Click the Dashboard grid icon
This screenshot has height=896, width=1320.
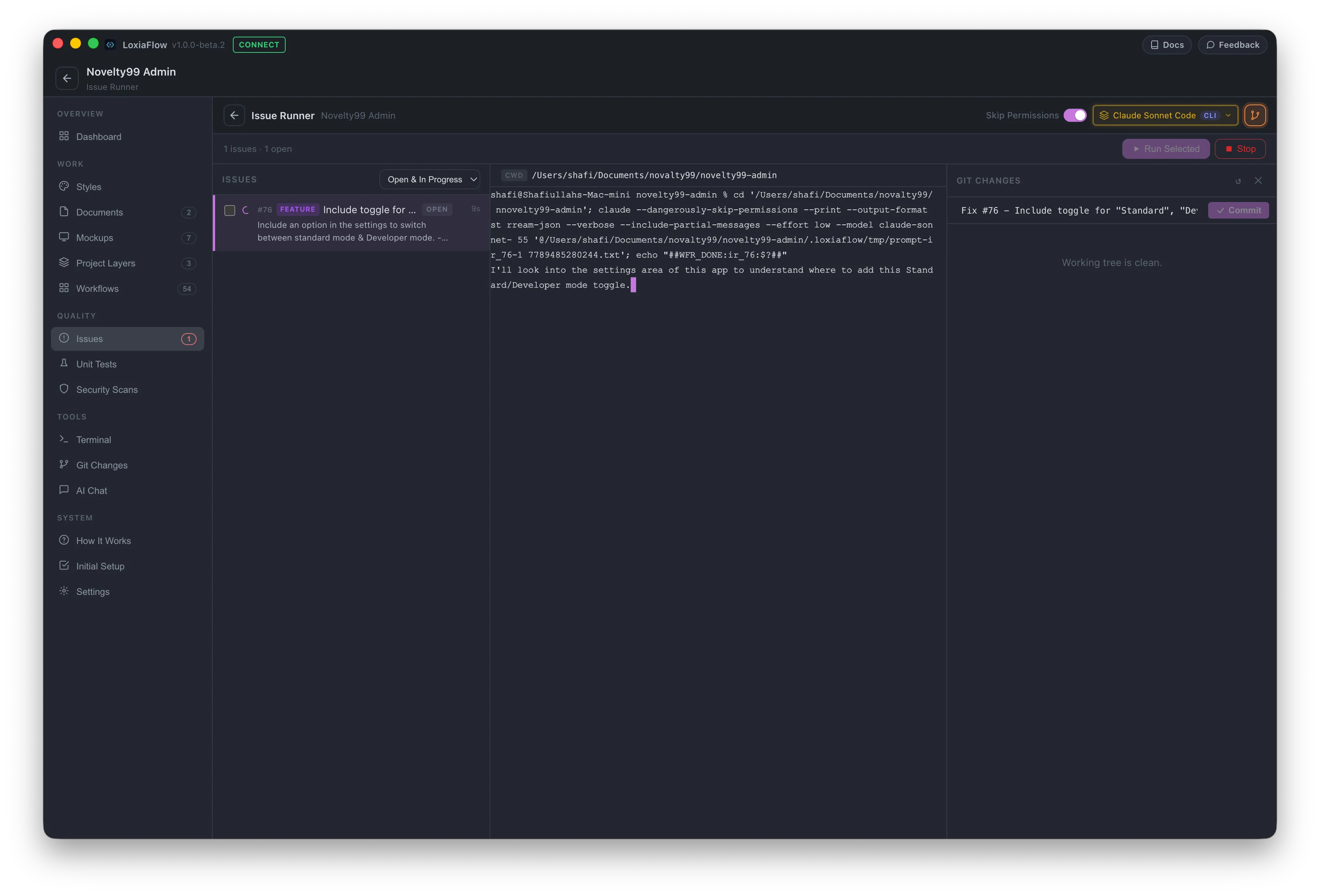point(64,136)
